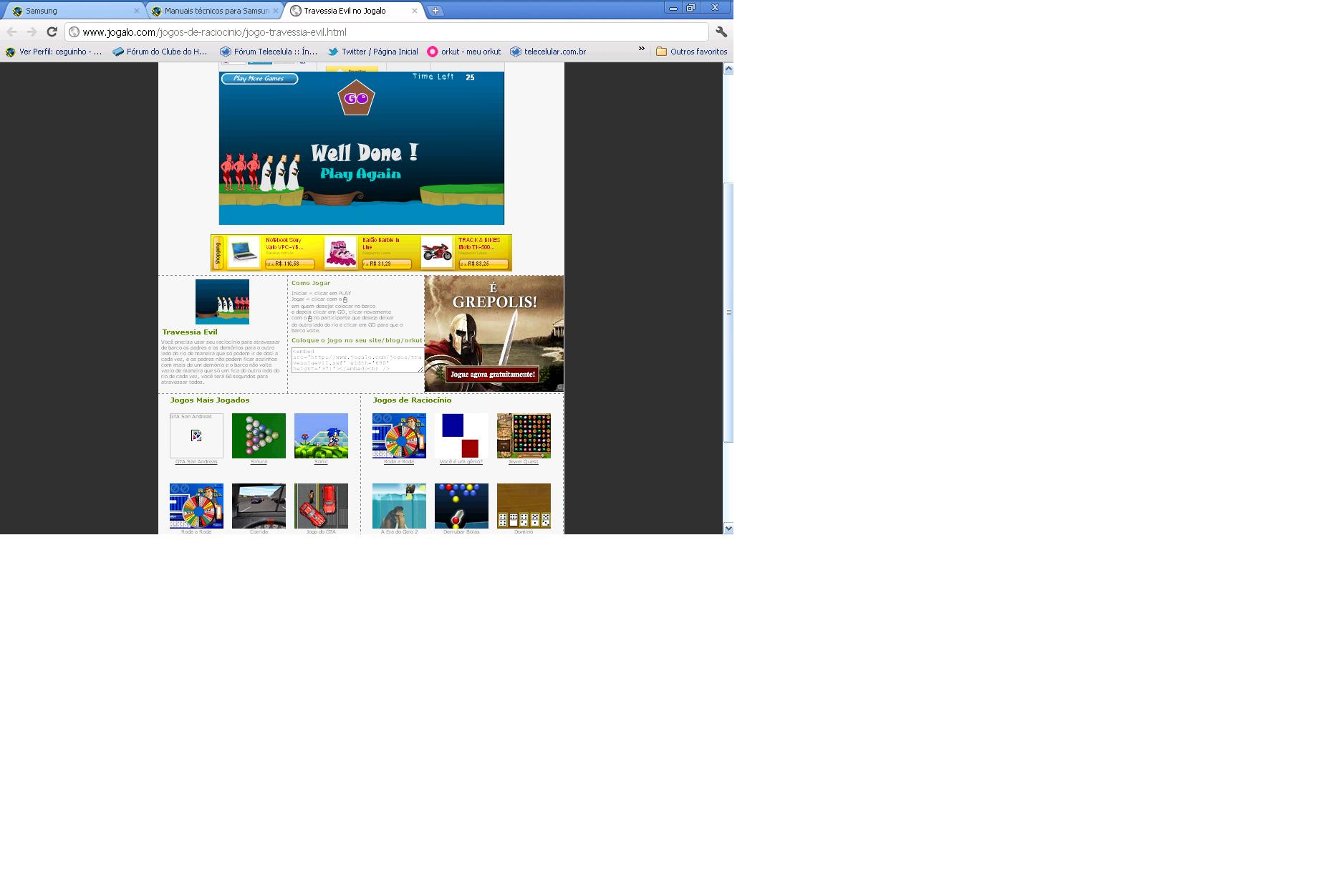Click the Travessia Evil title text
The image size is (1343, 896).
[190, 332]
